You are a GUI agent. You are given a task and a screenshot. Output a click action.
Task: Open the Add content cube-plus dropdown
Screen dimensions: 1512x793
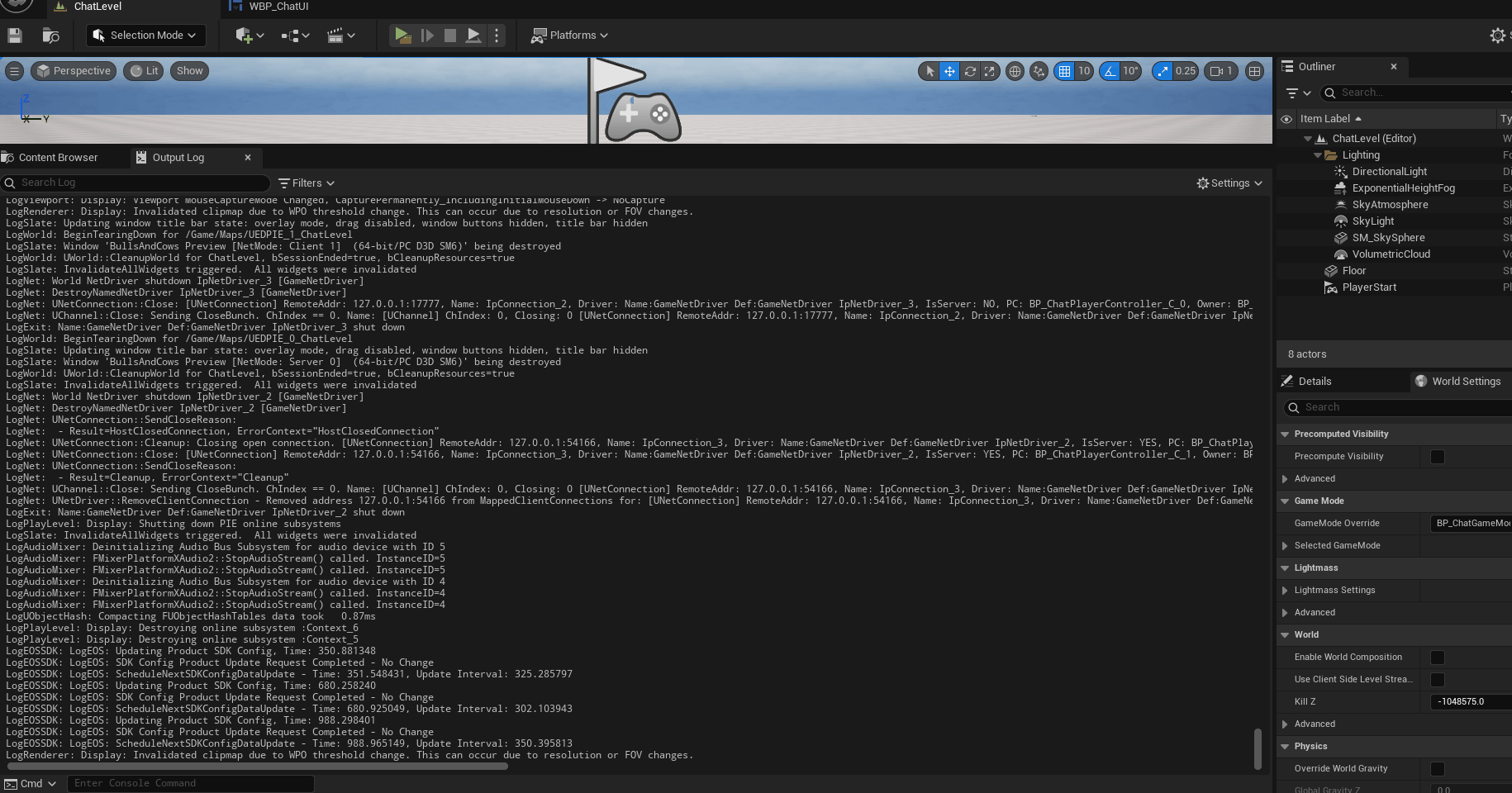tap(250, 36)
